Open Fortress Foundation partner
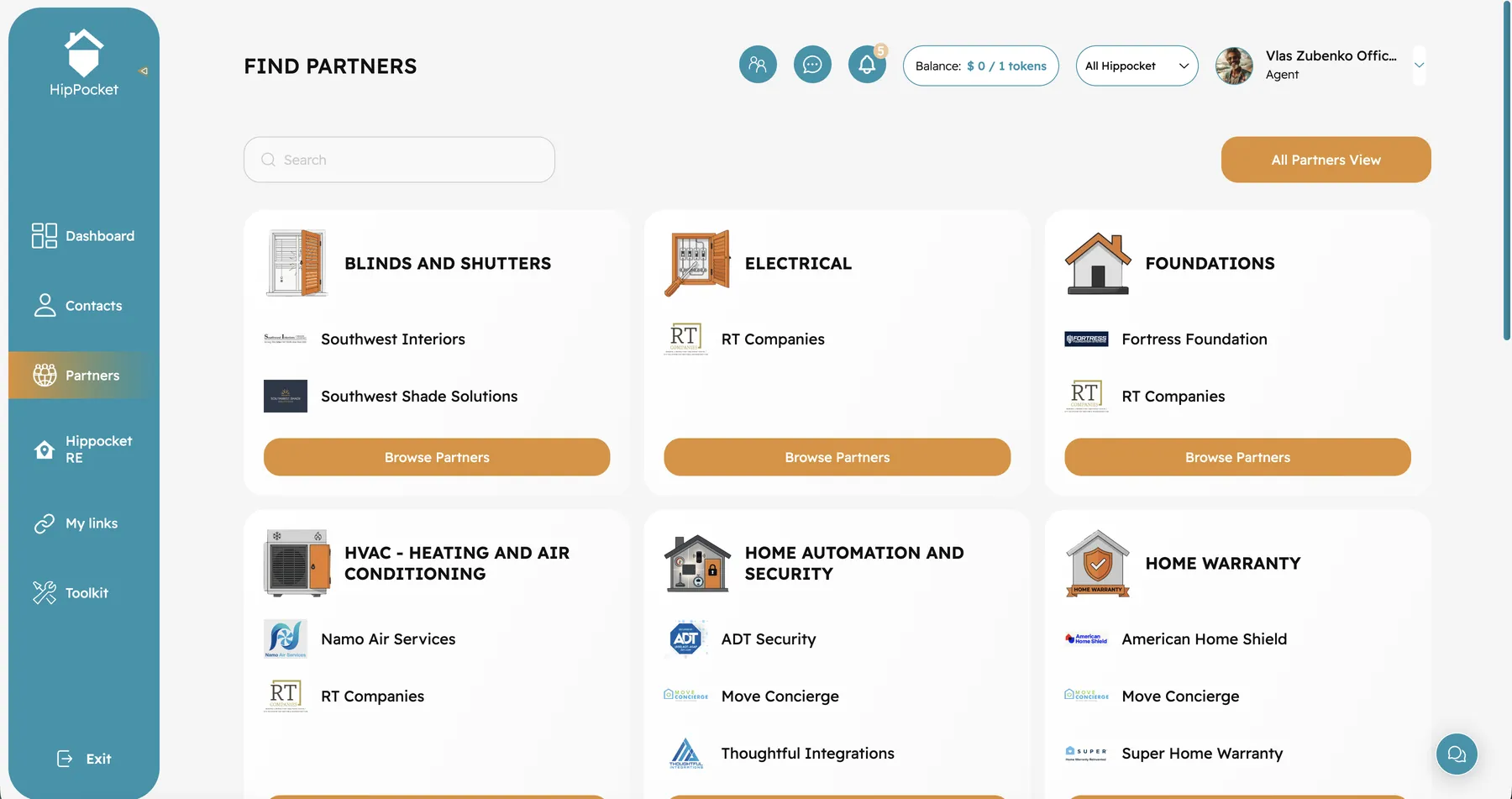The width and height of the screenshot is (1512, 799). (x=1194, y=339)
